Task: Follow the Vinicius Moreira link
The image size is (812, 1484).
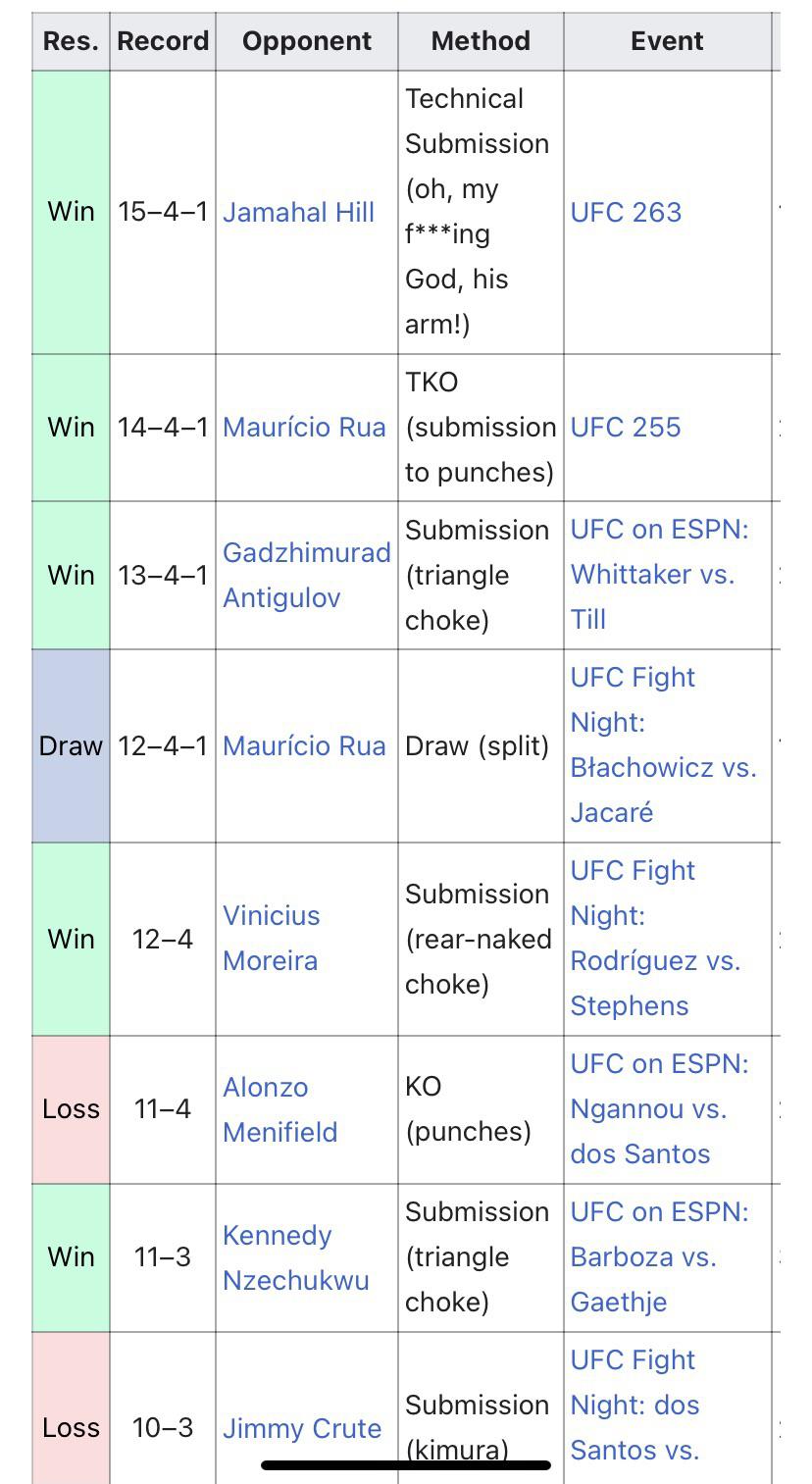Action: (x=271, y=938)
